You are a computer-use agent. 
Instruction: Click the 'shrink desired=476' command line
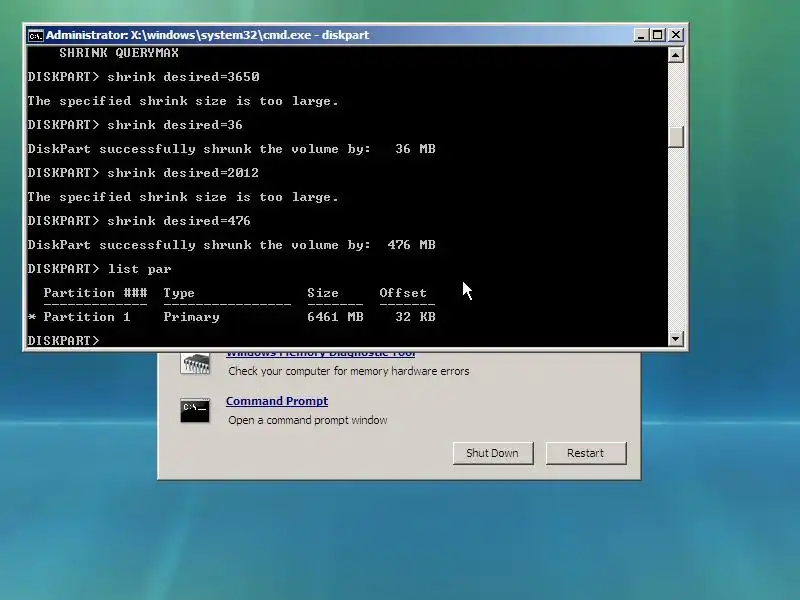[x=139, y=220]
